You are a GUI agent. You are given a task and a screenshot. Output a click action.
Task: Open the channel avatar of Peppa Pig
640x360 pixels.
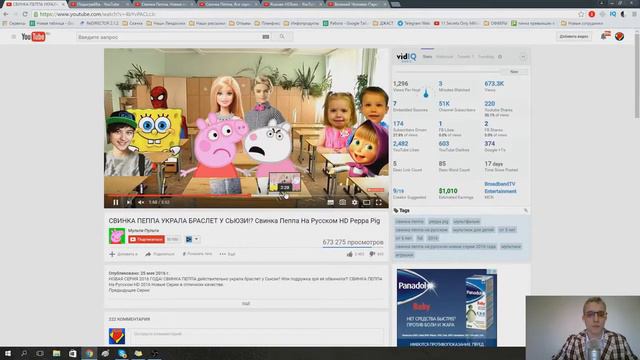(117, 236)
